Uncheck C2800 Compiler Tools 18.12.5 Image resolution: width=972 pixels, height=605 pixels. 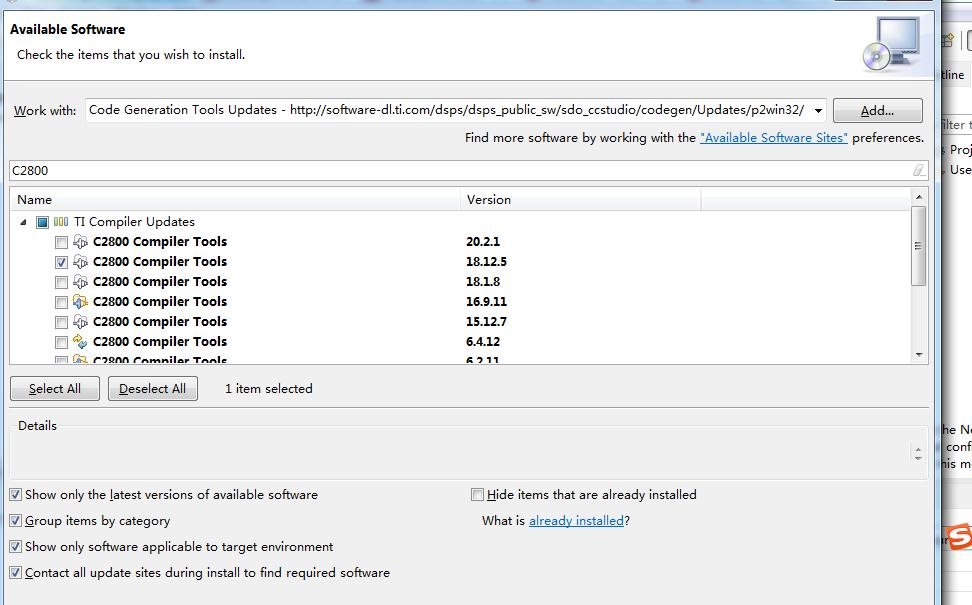click(x=62, y=262)
